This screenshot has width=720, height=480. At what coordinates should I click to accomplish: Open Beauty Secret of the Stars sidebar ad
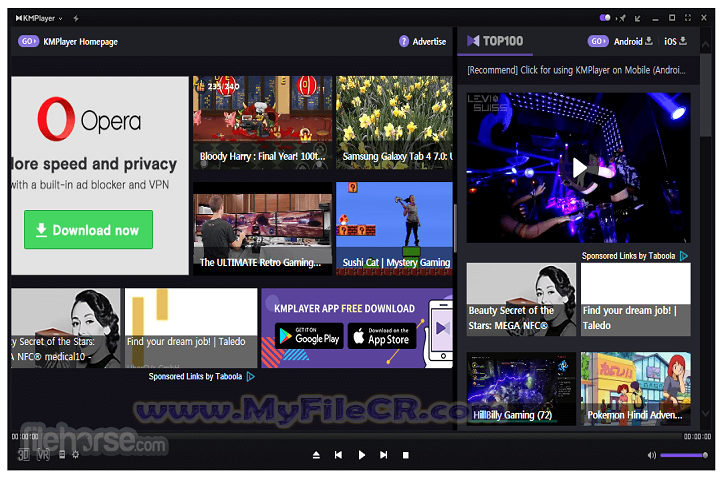521,299
